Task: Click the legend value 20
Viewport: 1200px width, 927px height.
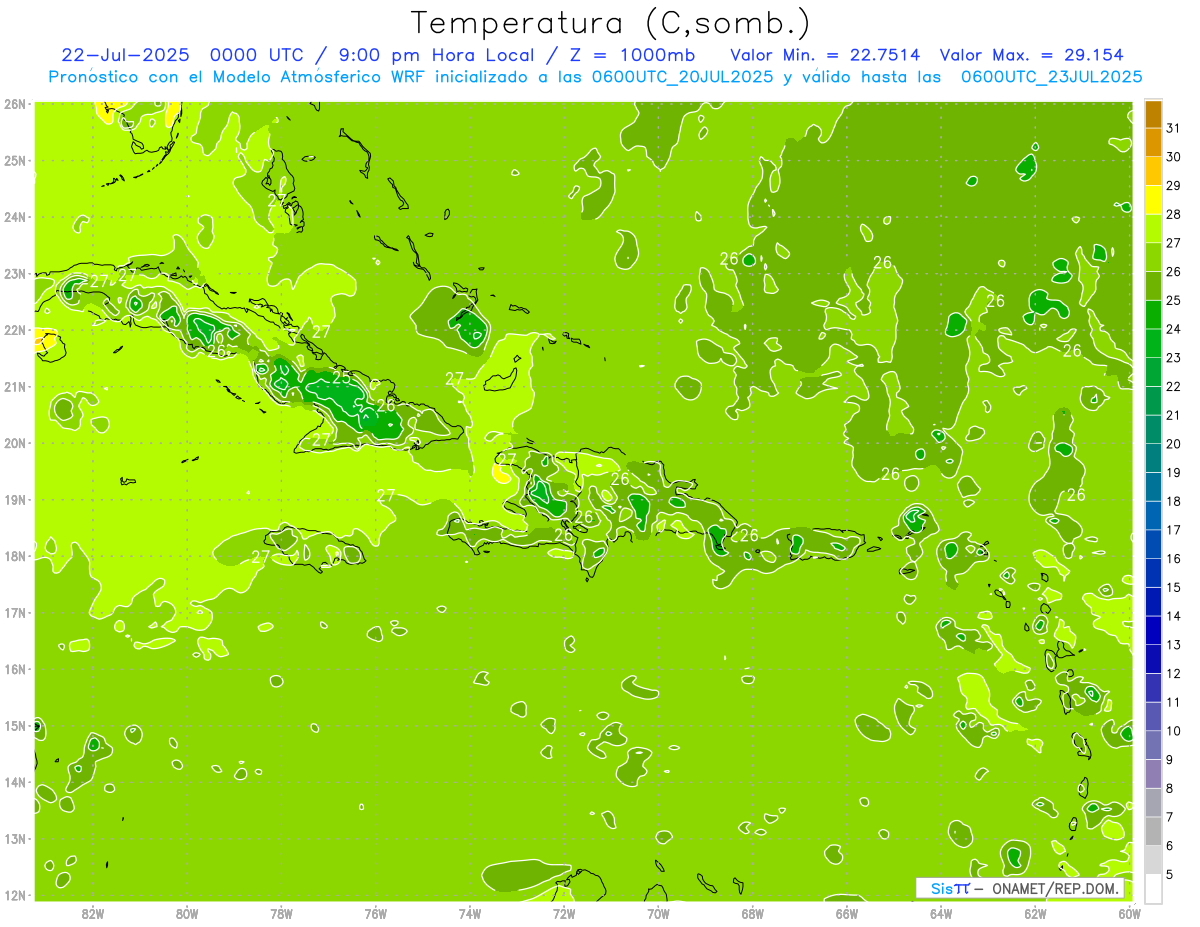Action: click(x=1173, y=444)
